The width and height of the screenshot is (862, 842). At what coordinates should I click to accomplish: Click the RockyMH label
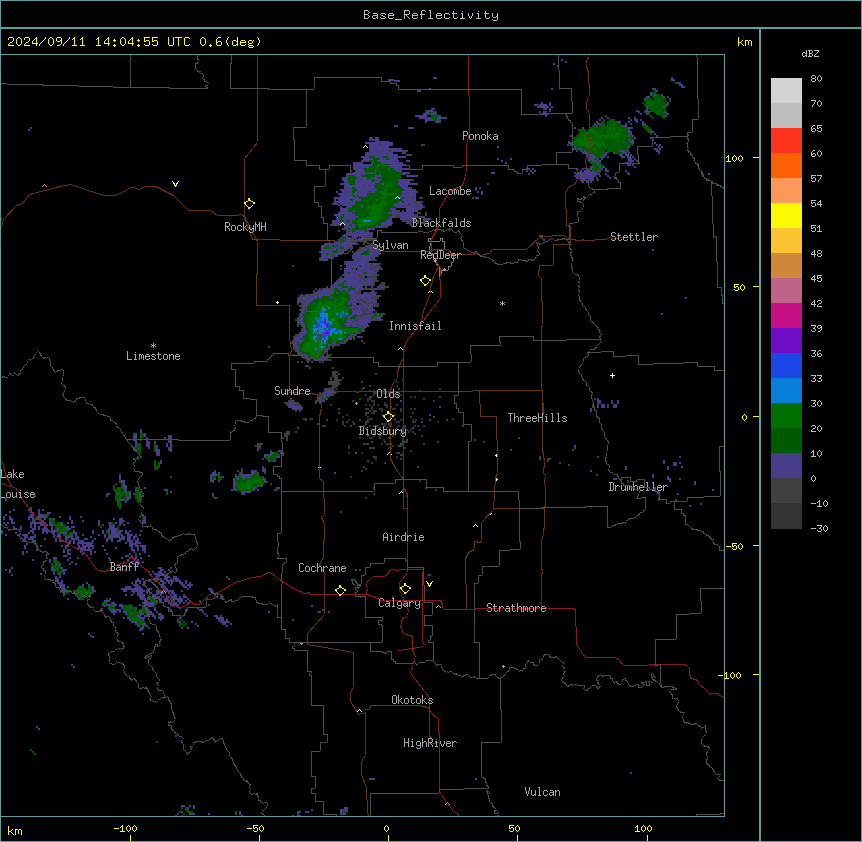pyautogui.click(x=245, y=227)
